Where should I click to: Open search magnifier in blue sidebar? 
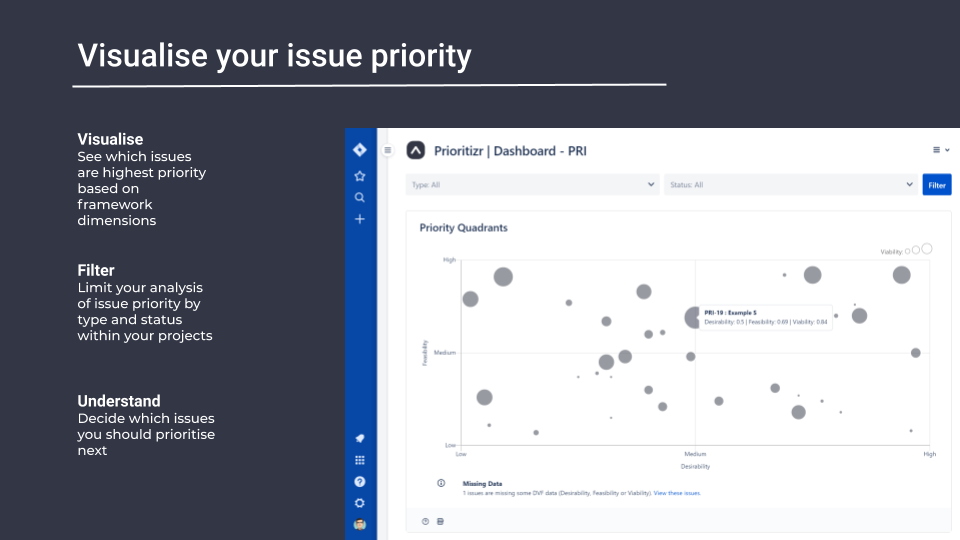[359, 198]
